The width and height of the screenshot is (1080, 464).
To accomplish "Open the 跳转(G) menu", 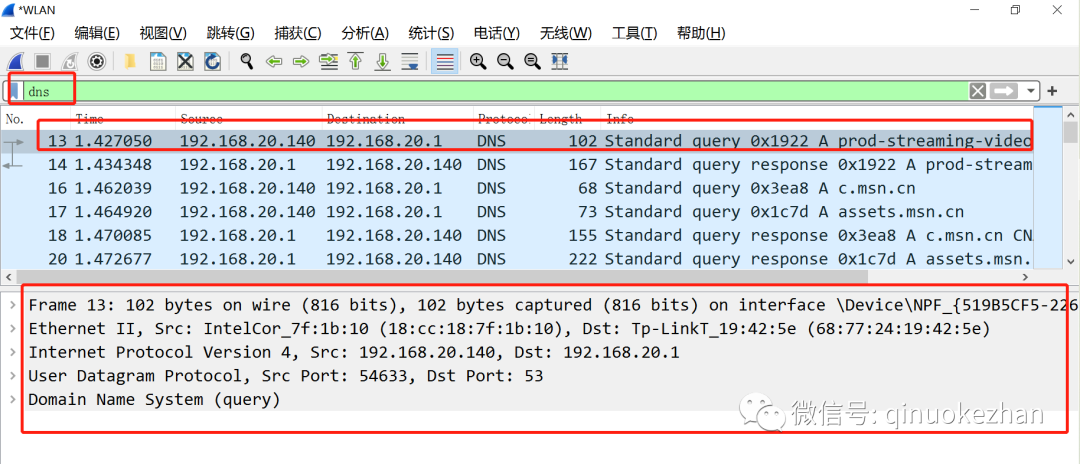I will [230, 33].
